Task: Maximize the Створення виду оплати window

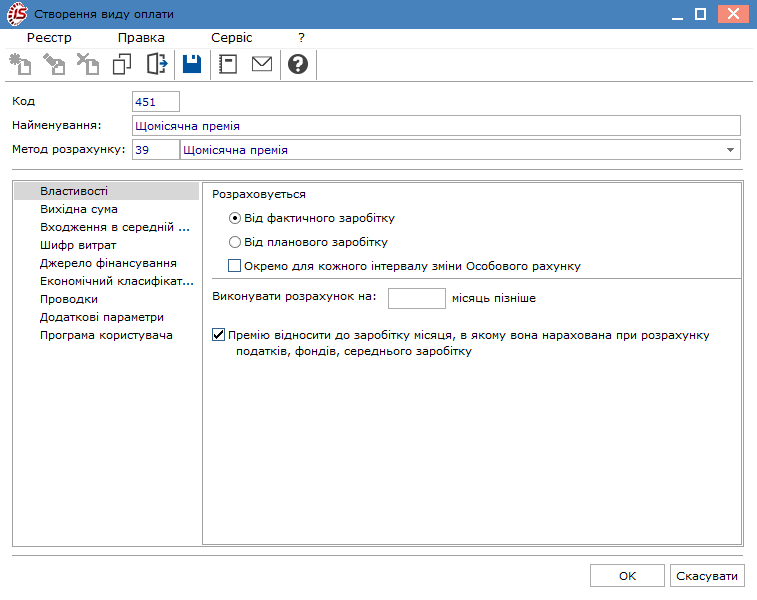Action: tap(701, 14)
